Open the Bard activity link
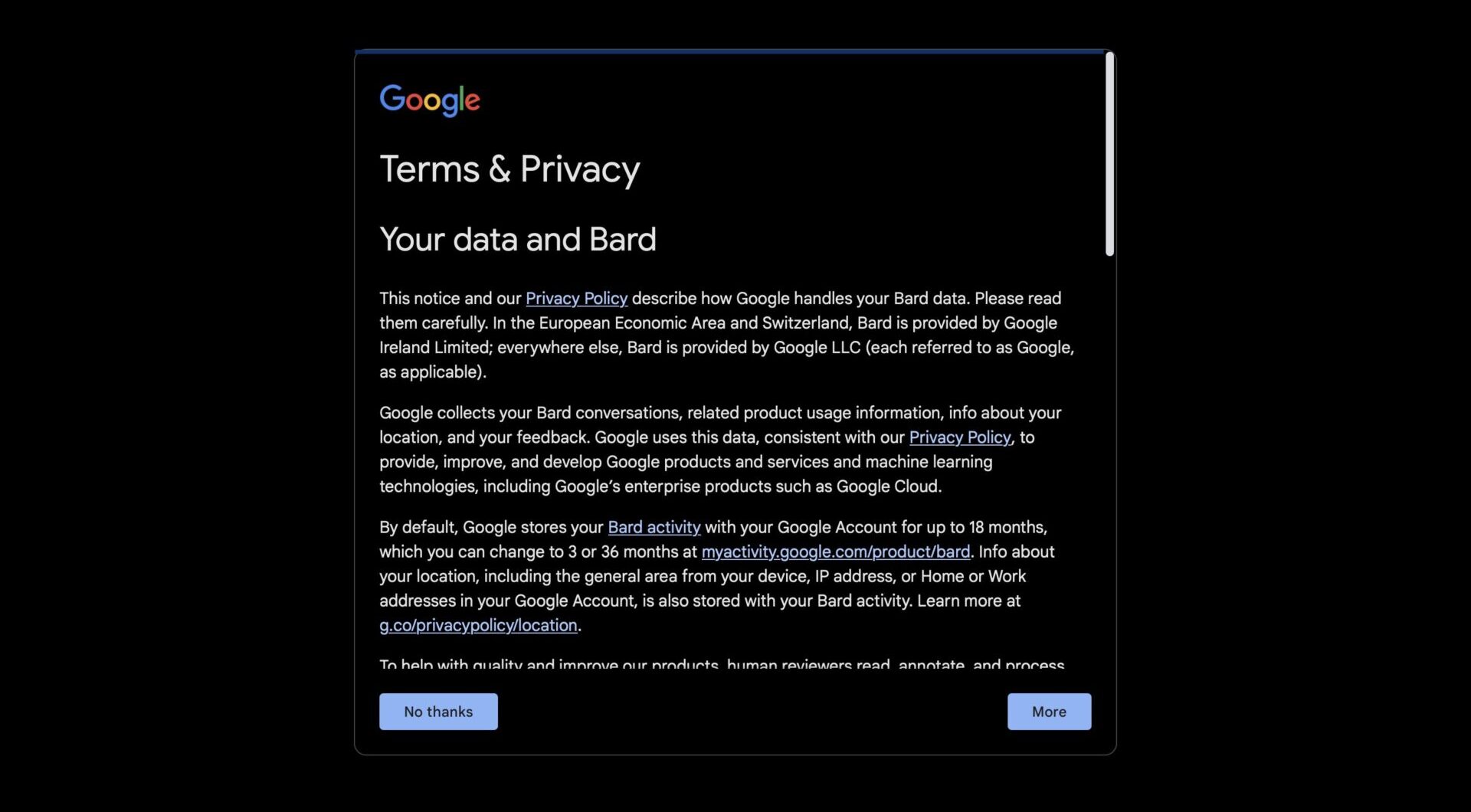This screenshot has height=812, width=1471. click(654, 528)
